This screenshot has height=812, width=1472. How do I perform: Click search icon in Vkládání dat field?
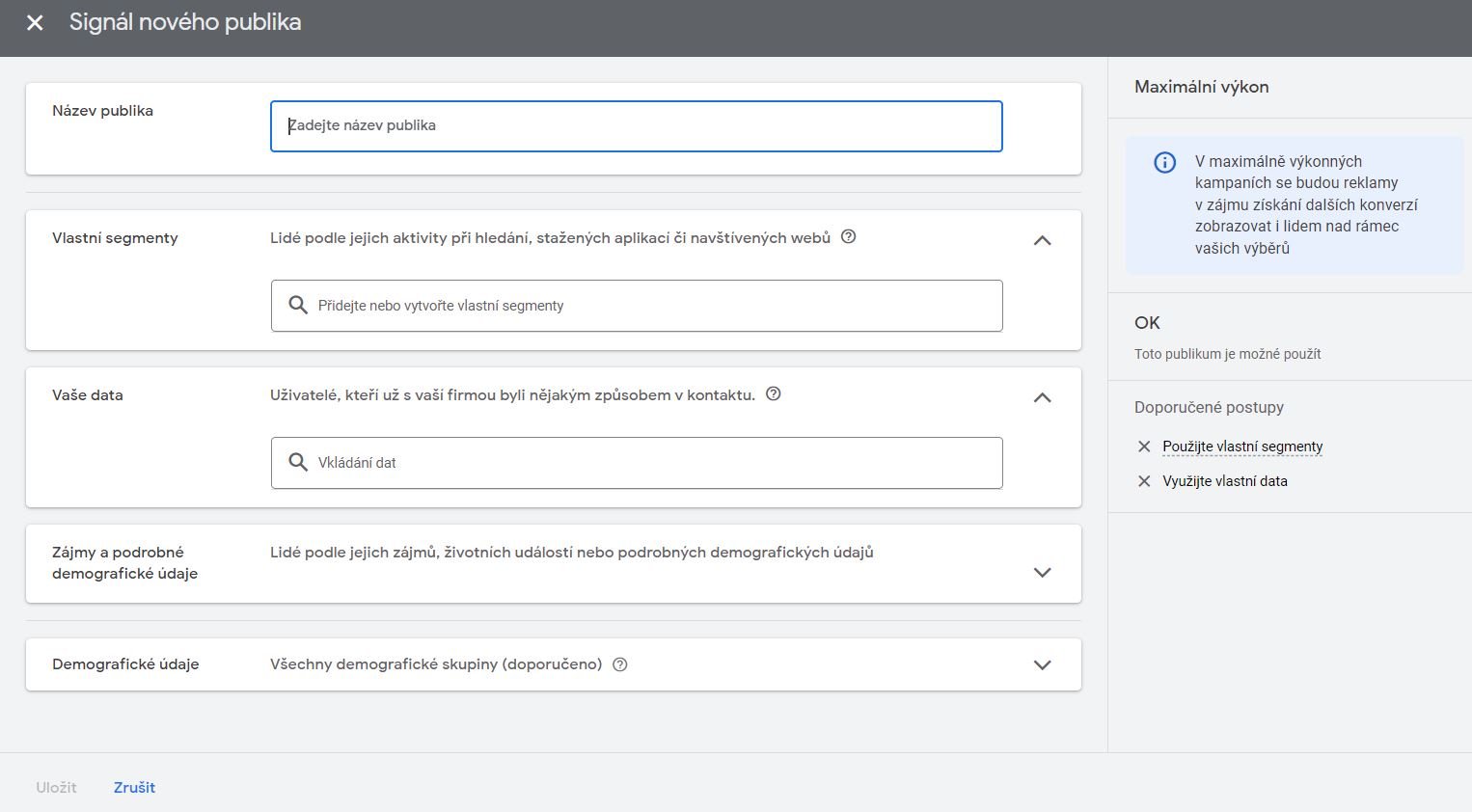pos(298,462)
